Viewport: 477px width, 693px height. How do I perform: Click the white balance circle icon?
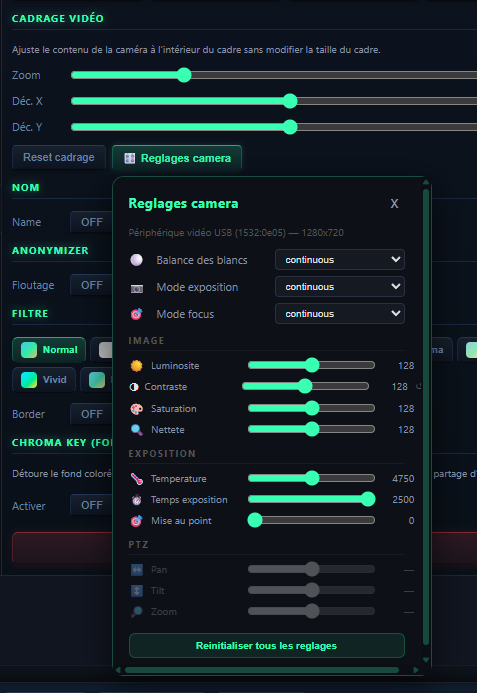(x=137, y=260)
